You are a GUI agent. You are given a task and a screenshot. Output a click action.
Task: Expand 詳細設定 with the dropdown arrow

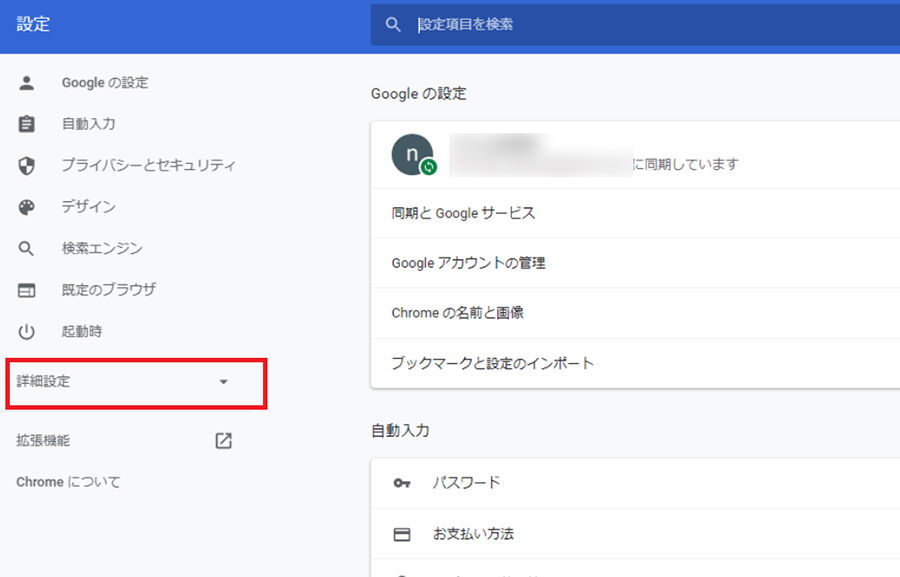223,382
